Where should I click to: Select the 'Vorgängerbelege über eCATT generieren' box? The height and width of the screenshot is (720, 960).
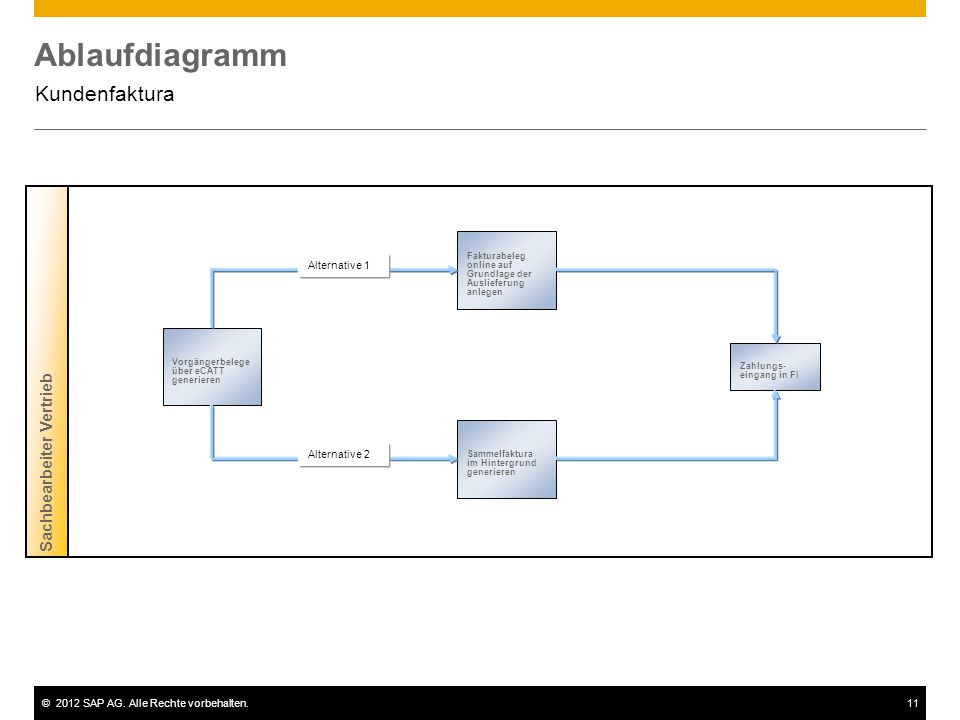pyautogui.click(x=212, y=367)
